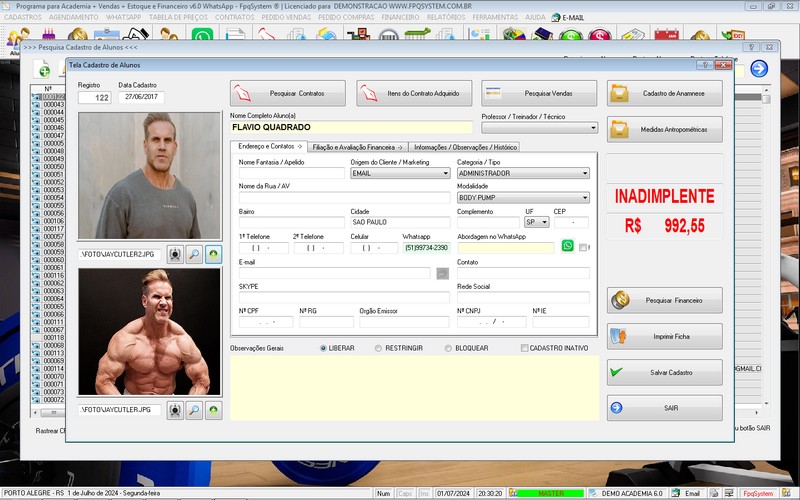Click the Exit door icon in main toolbar
Screen dimensions: 800x500
[x=733, y=34]
